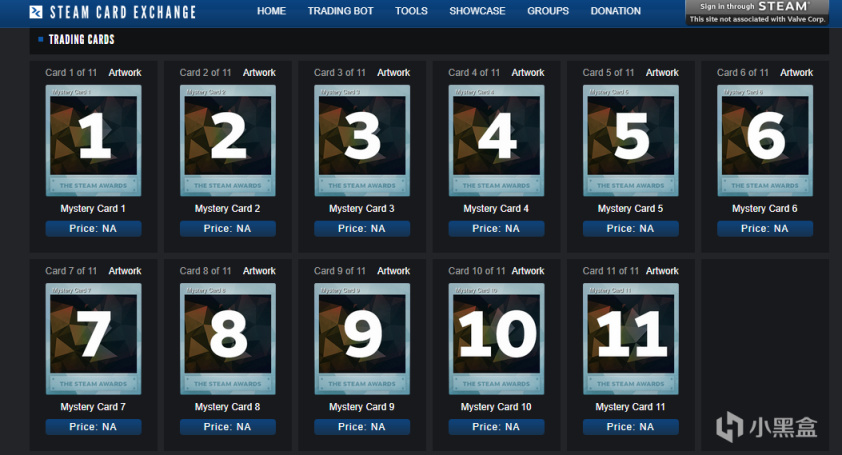Click the 'Mystery Card 6' name text
This screenshot has height=455, width=842.
765,208
